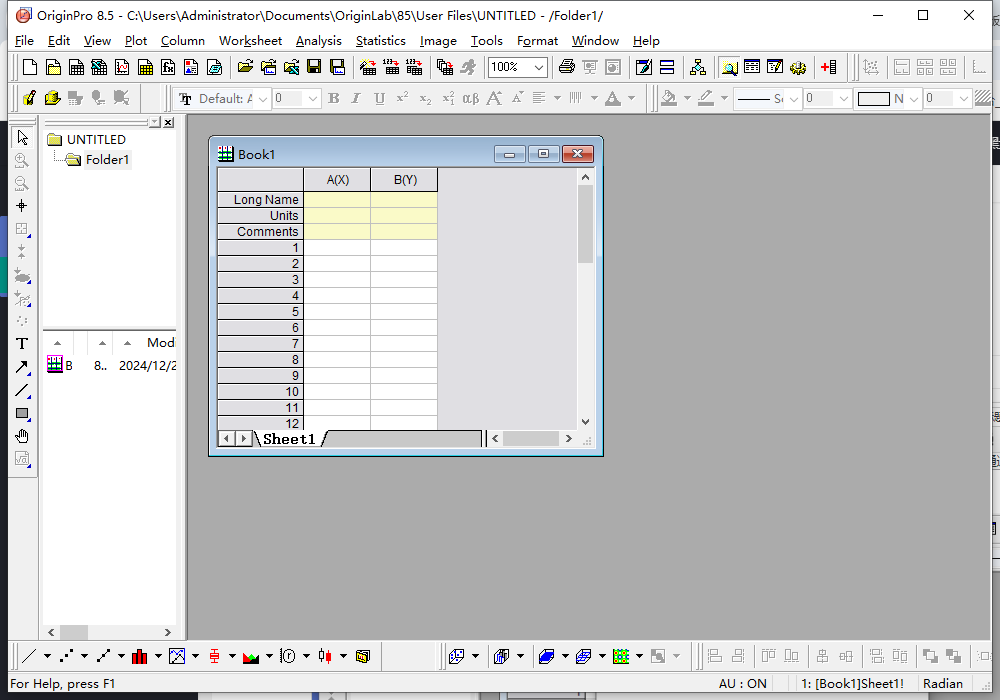Click the Book1 horizontal scrollbar right arrow
This screenshot has width=1000, height=700.
(568, 439)
